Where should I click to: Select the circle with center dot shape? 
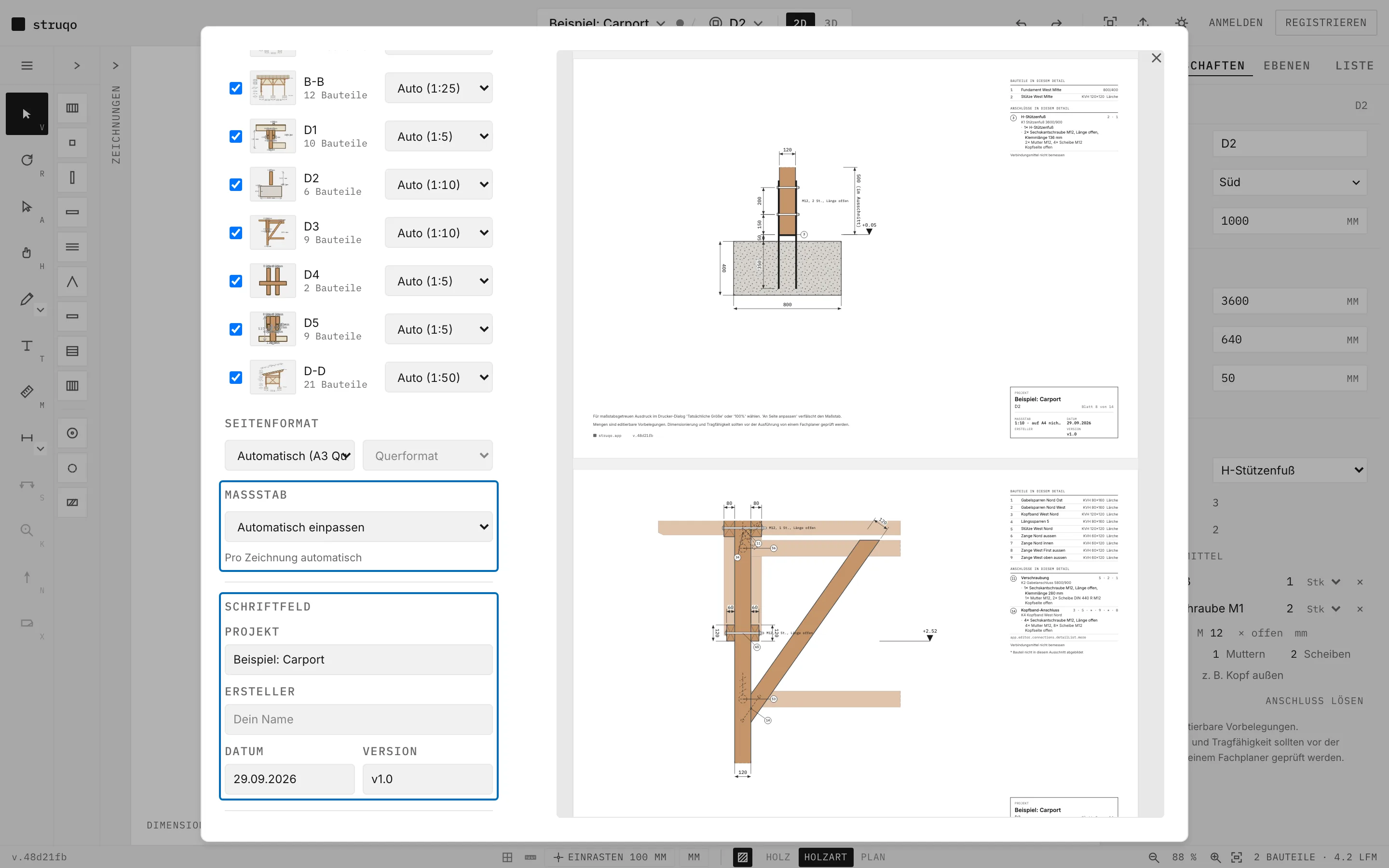point(72,434)
